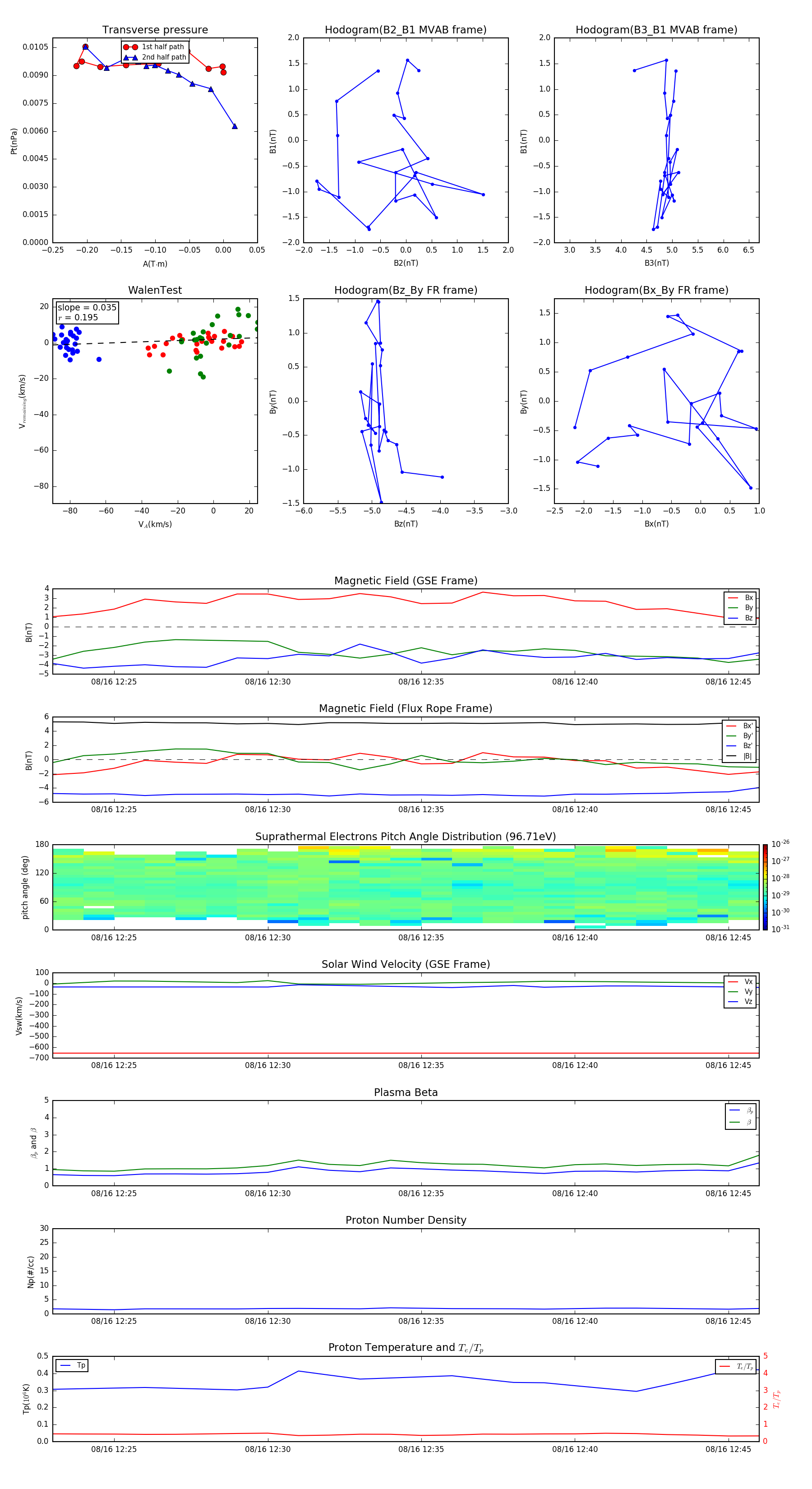Click Vz legend entry in velocity plot
This screenshot has height=1489, width=812.
(x=740, y=1002)
